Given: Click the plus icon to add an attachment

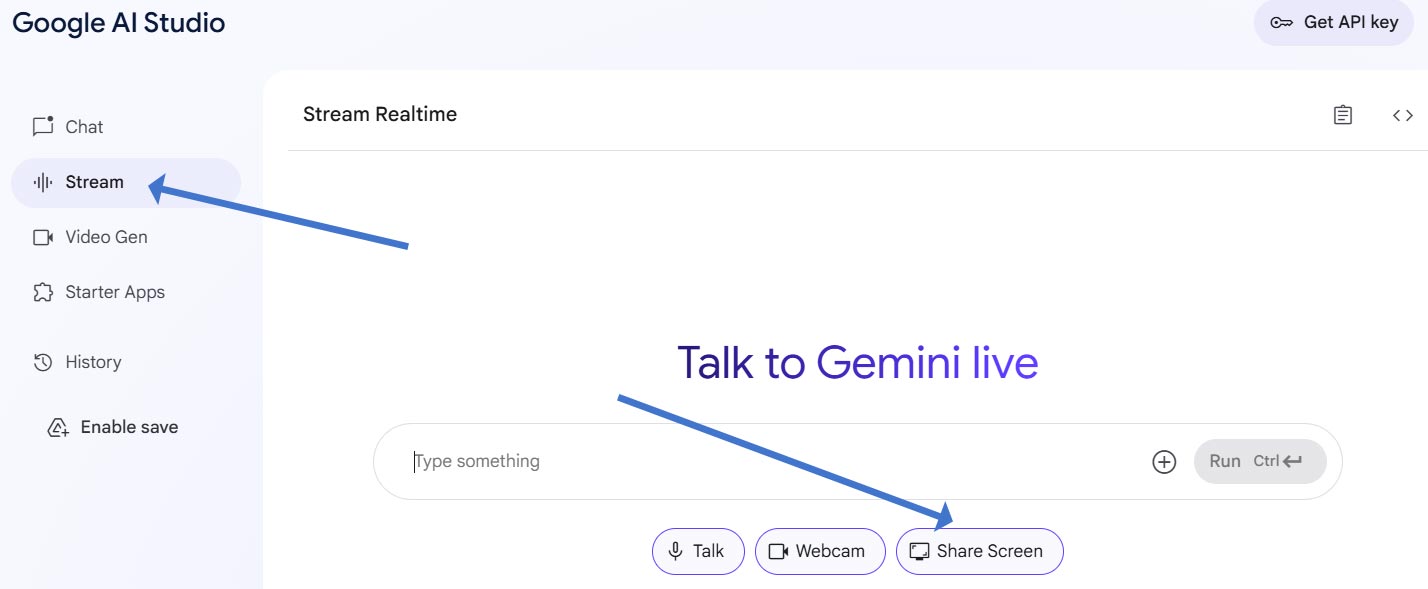Looking at the screenshot, I should (x=1164, y=462).
